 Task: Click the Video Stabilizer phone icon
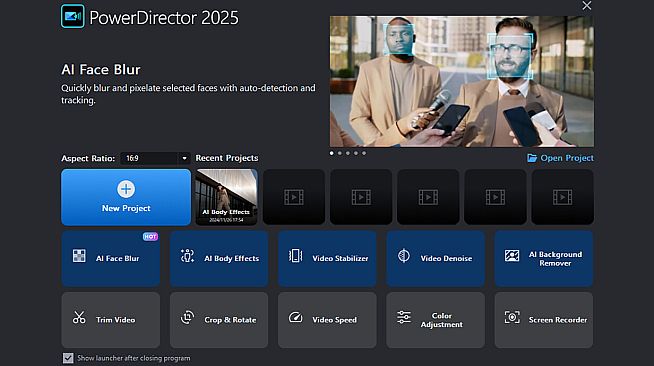[295, 256]
